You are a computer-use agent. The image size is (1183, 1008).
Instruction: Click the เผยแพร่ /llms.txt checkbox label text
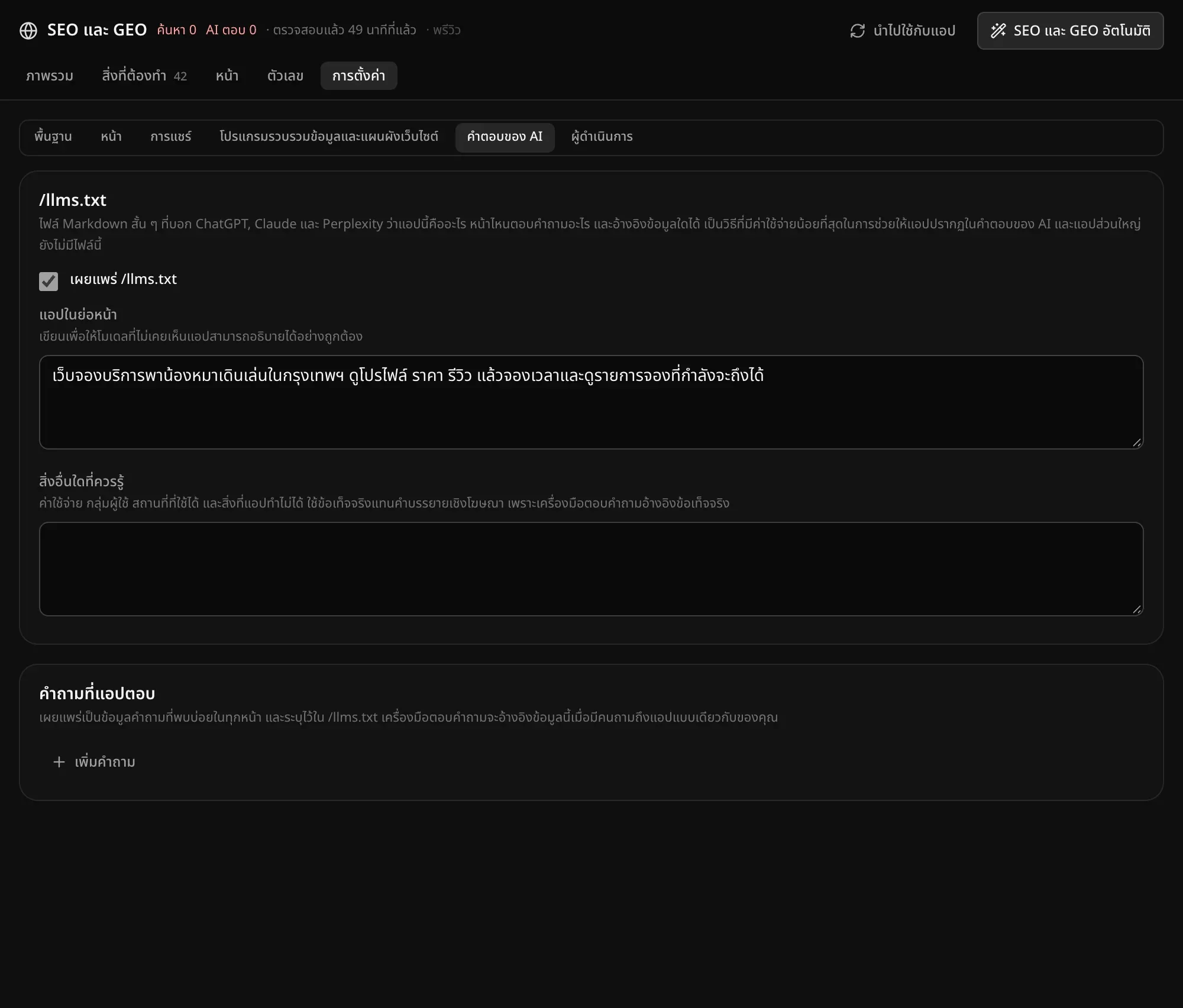pyautogui.click(x=123, y=279)
